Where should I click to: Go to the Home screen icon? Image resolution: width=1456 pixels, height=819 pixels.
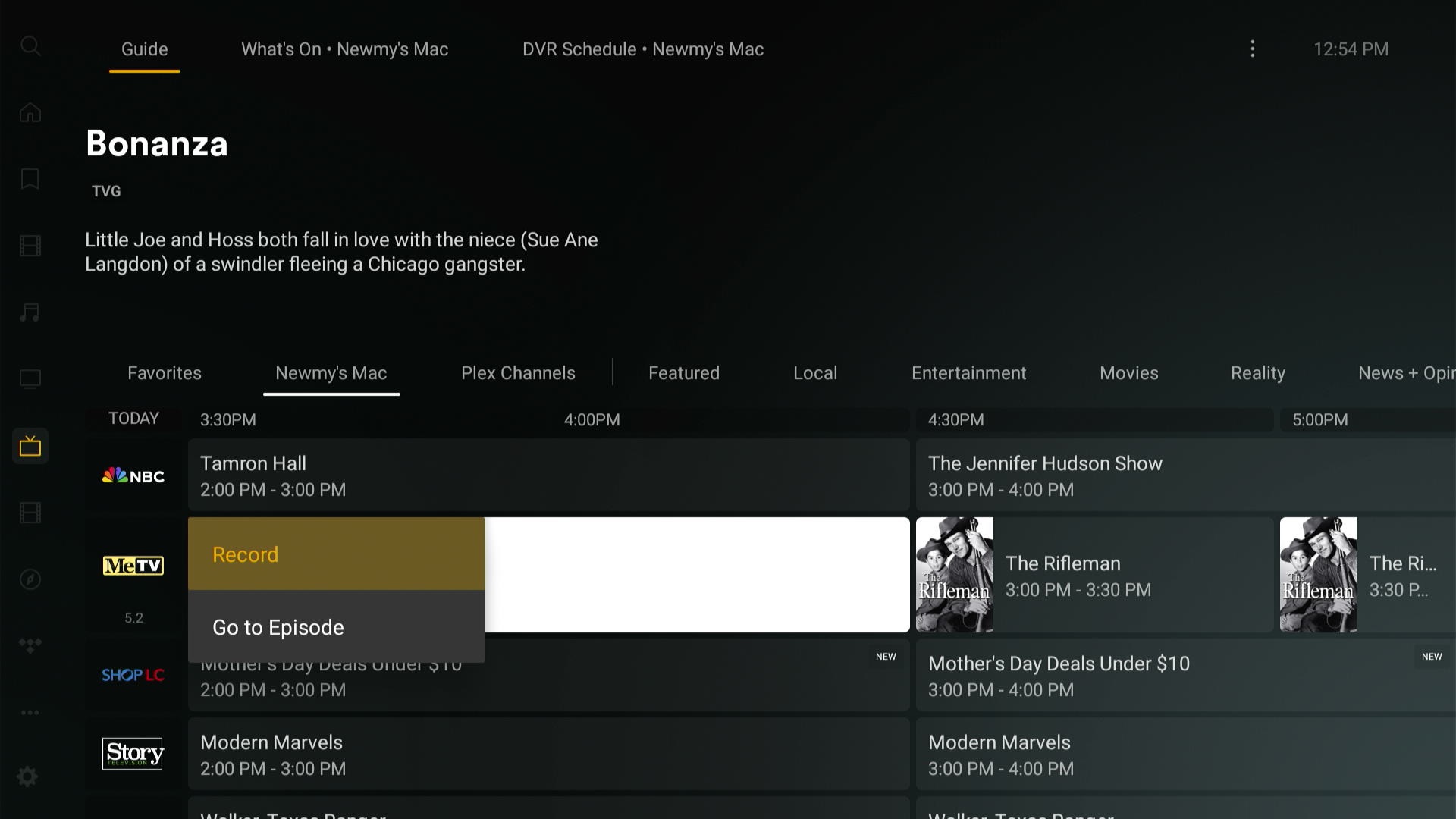click(x=30, y=112)
